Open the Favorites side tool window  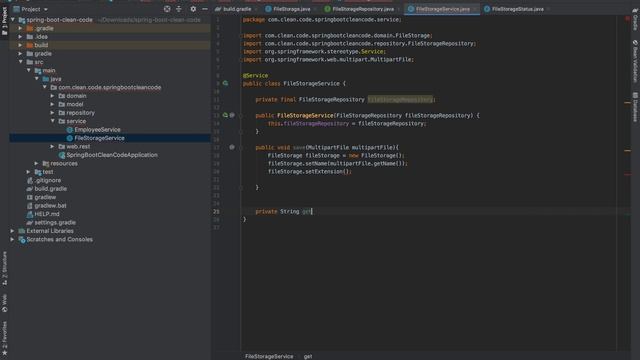[x=4, y=338]
